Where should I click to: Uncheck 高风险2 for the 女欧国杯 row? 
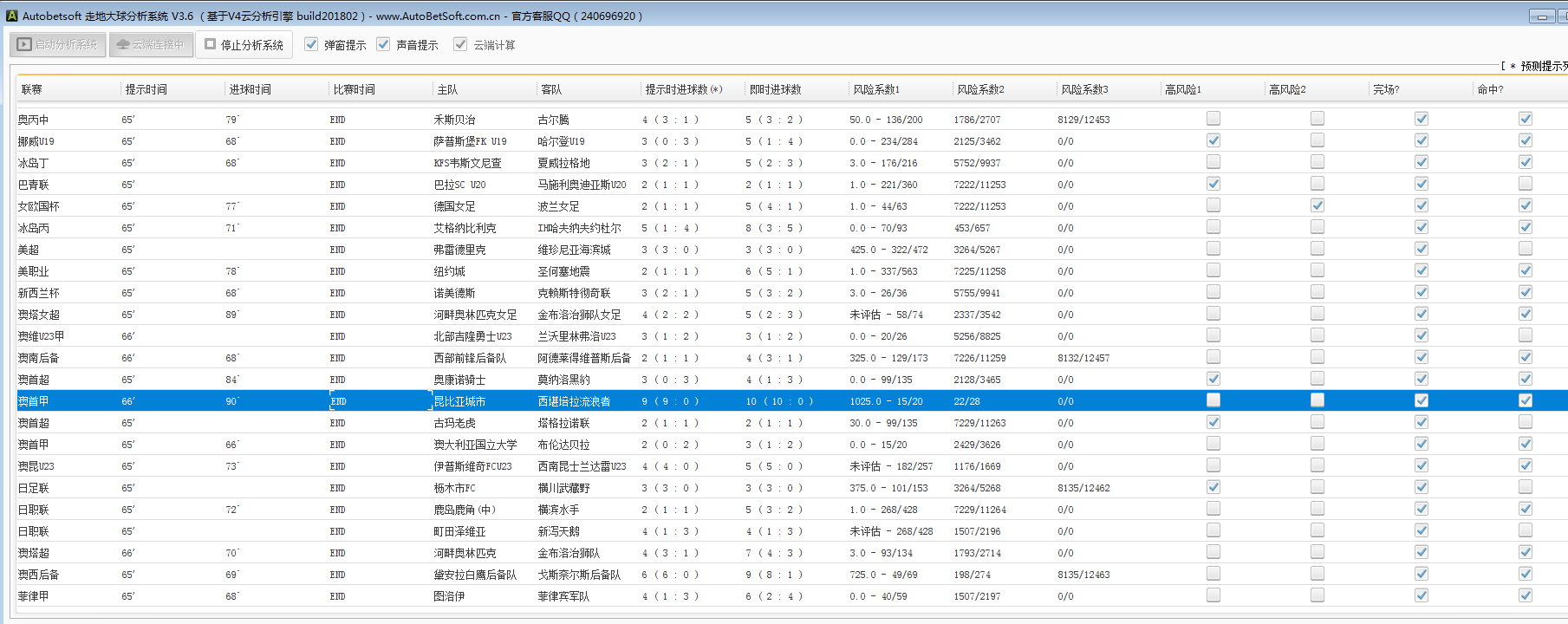1318,205
